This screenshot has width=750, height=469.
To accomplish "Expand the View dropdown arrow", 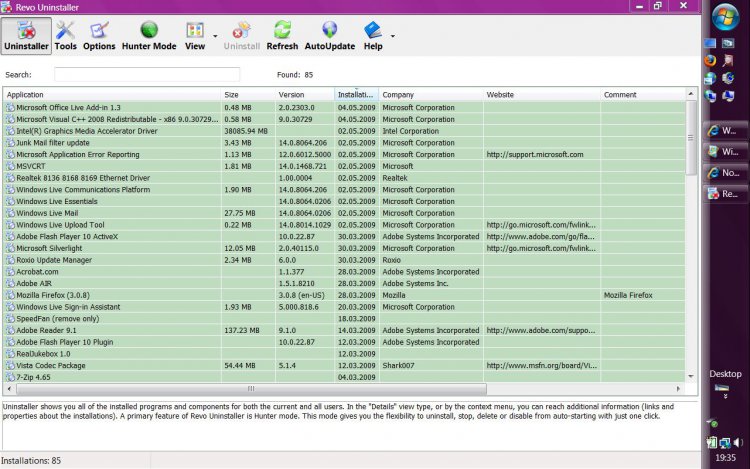I will (215, 36).
